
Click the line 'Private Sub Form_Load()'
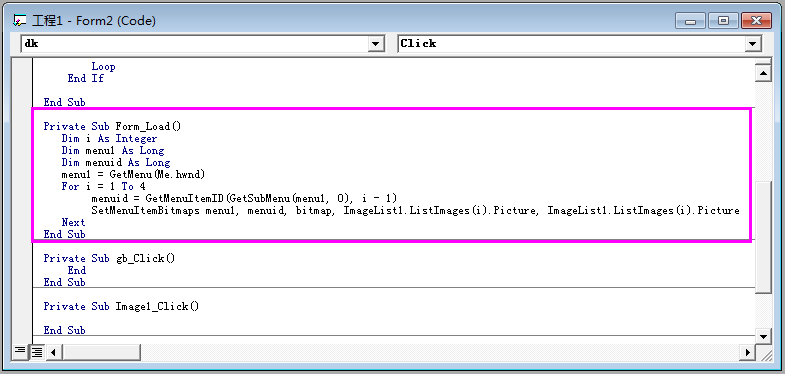pyautogui.click(x=112, y=126)
